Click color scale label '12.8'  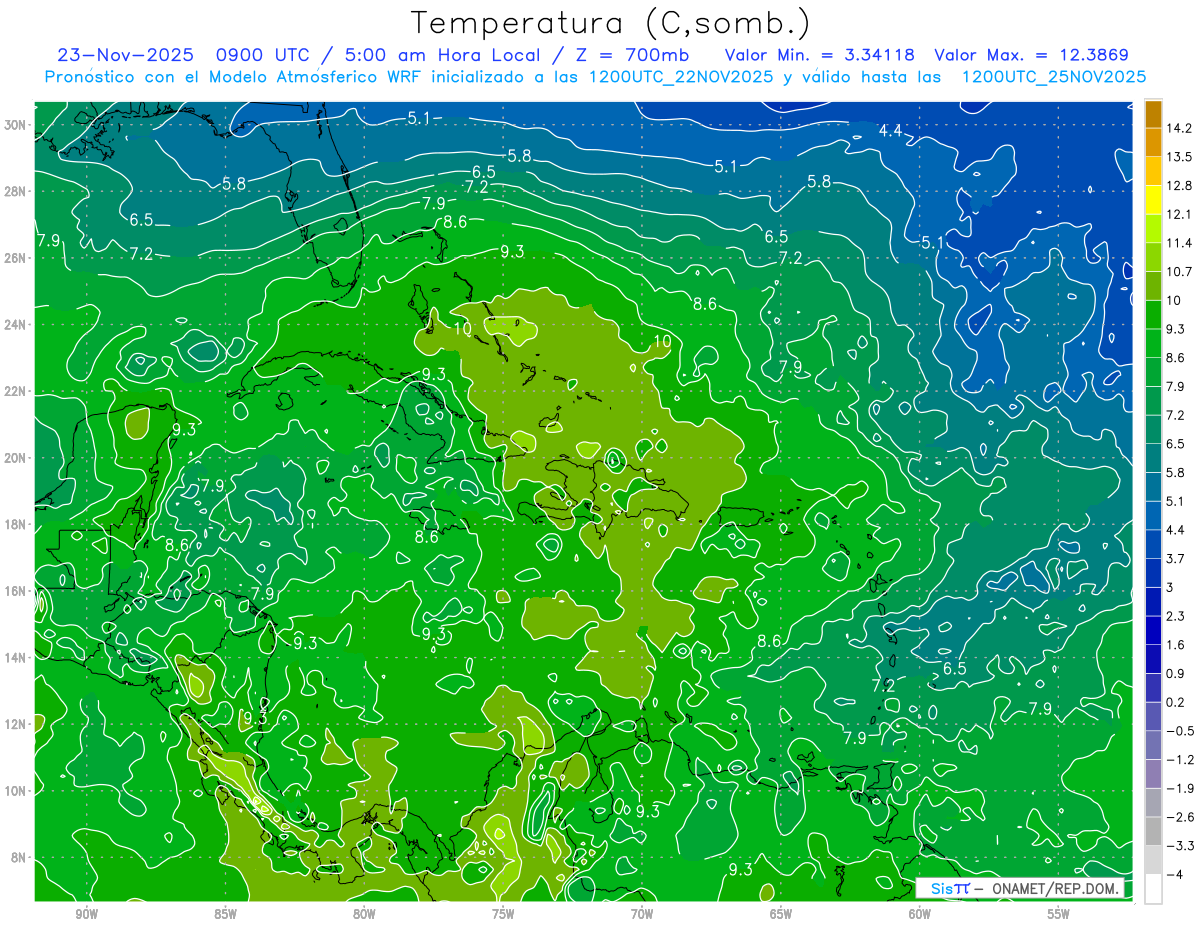1179,186
